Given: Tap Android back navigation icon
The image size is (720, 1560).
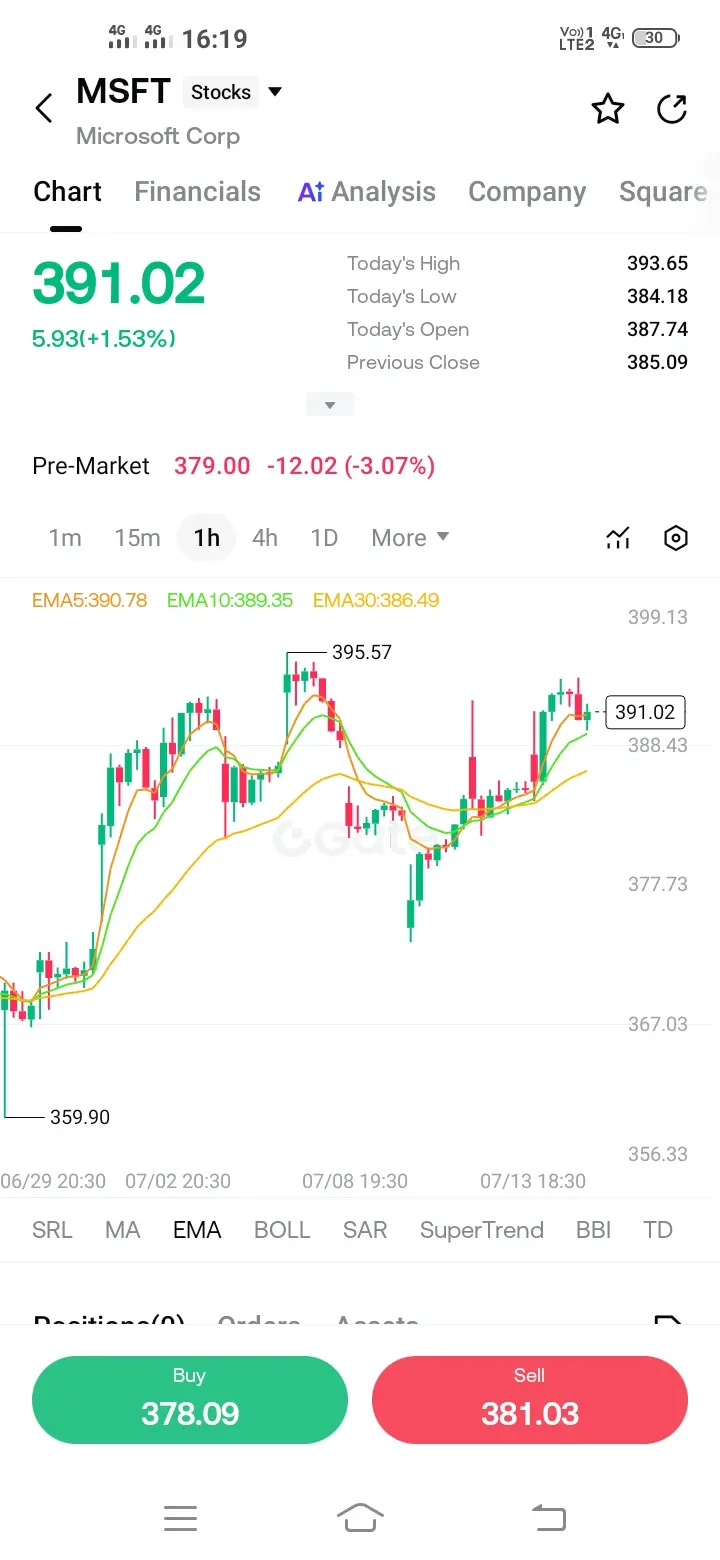Looking at the screenshot, I should [x=548, y=1518].
